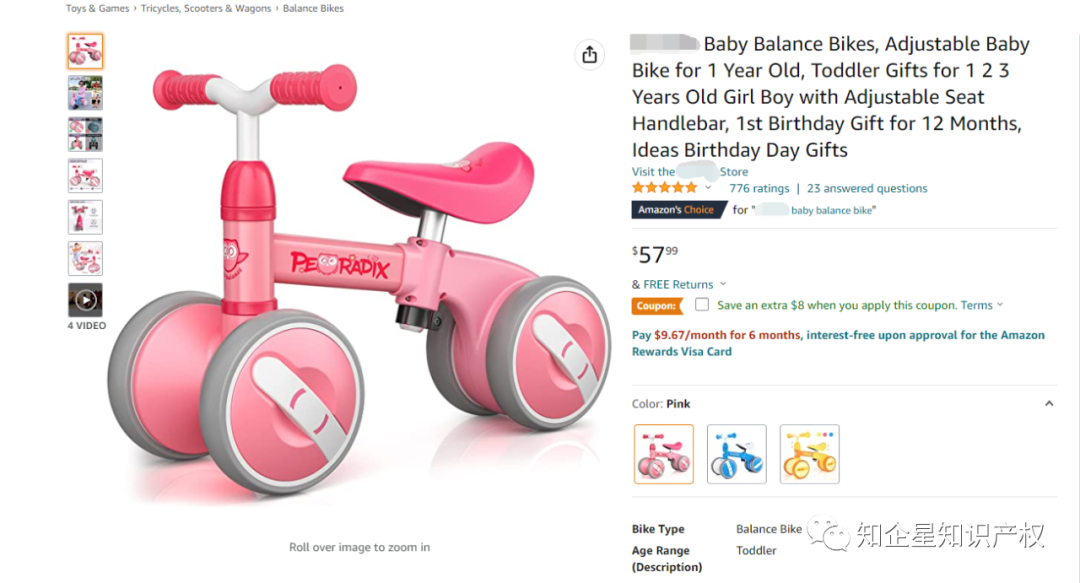Expand the coupon Terms dropdown
Viewport: 1080px width, 583px height.
pyautogui.click(x=1000, y=305)
